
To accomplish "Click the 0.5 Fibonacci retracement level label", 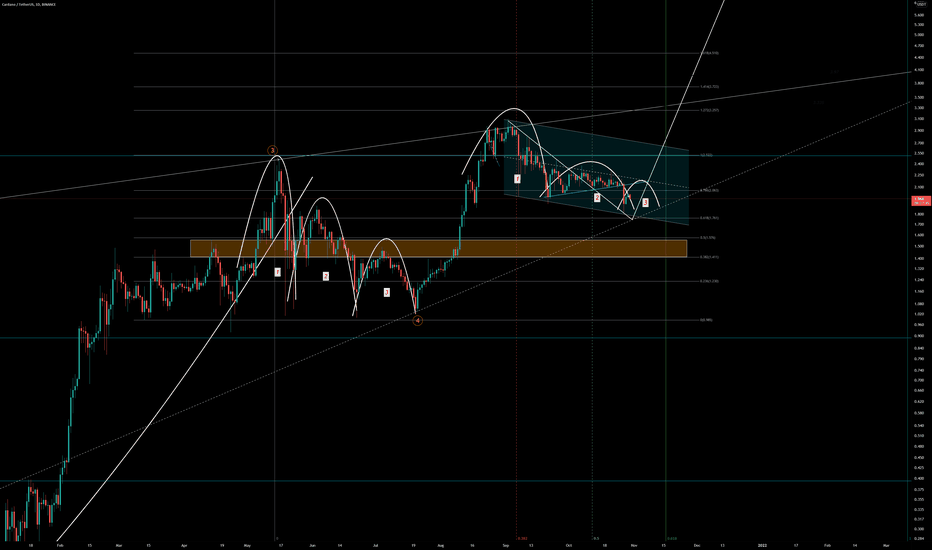I will click(707, 238).
